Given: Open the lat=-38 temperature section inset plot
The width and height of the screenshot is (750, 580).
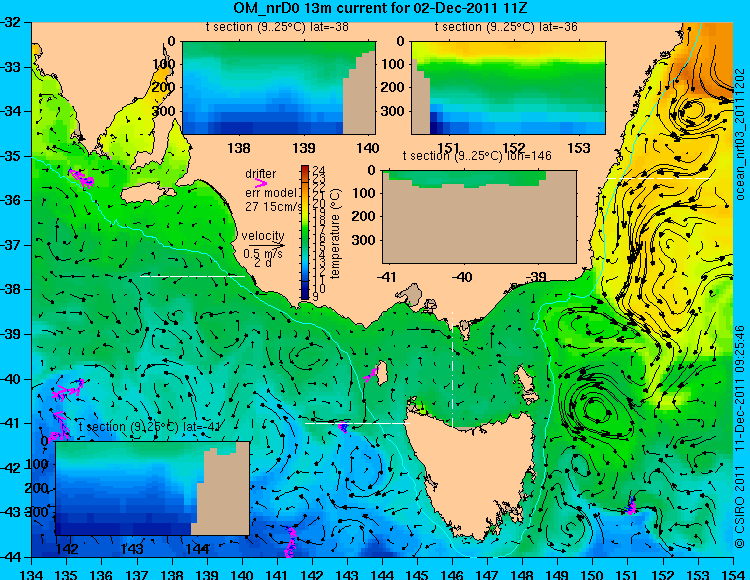Looking at the screenshot, I should point(279,88).
